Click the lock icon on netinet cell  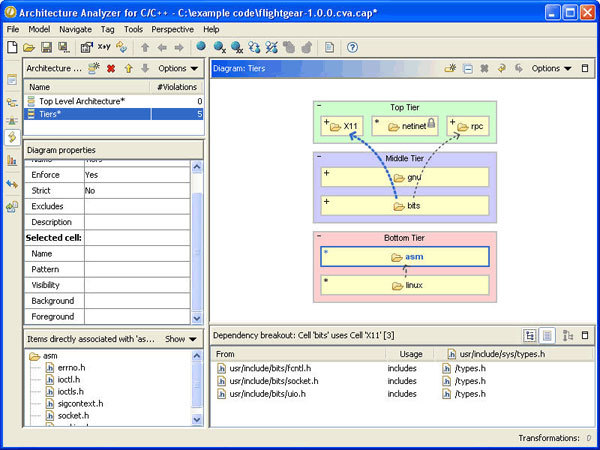[x=431, y=123]
